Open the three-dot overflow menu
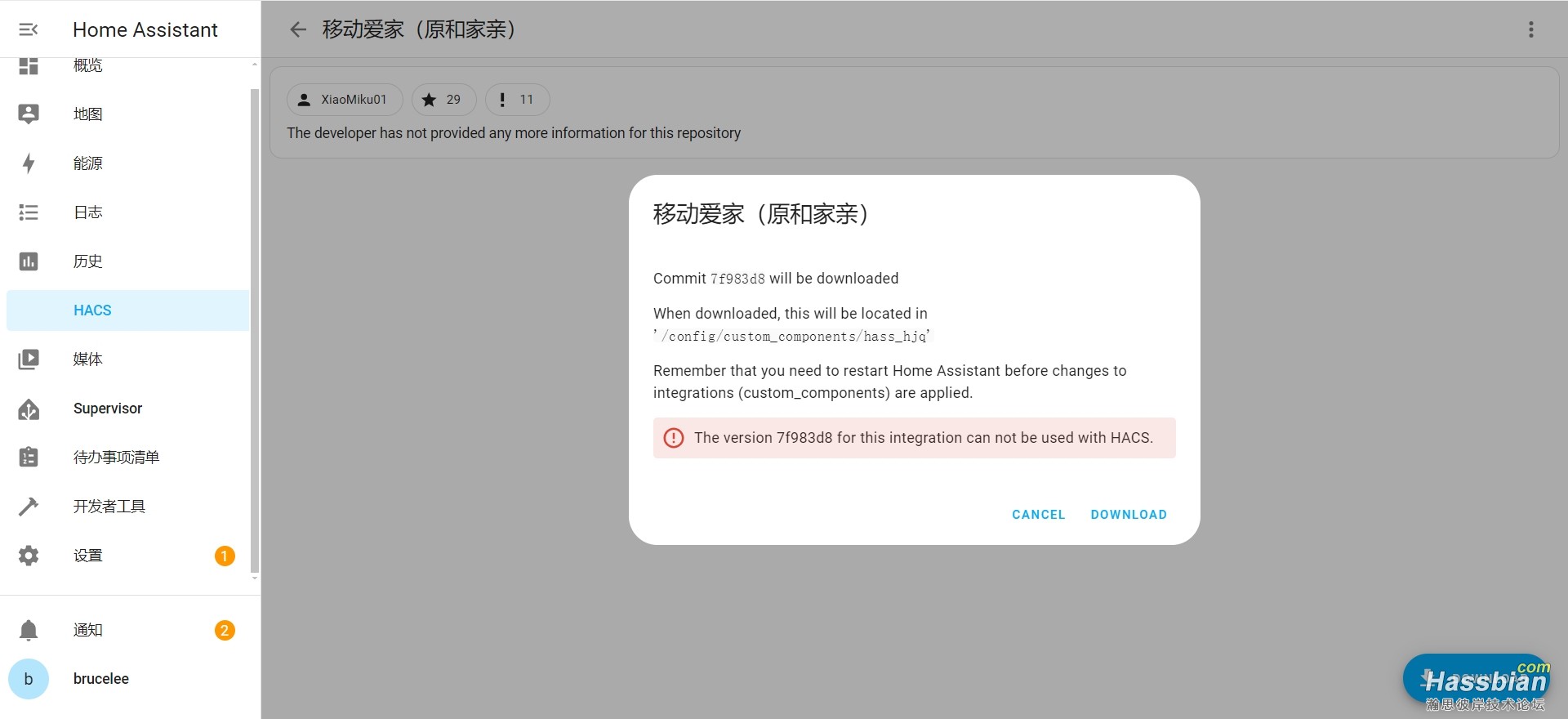Screen dimensions: 1568x719 pos(1531,29)
